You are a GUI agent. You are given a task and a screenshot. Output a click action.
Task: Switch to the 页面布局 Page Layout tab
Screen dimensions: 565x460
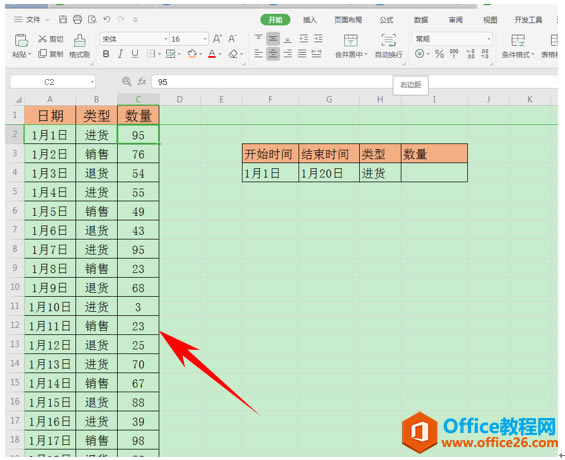pos(348,20)
